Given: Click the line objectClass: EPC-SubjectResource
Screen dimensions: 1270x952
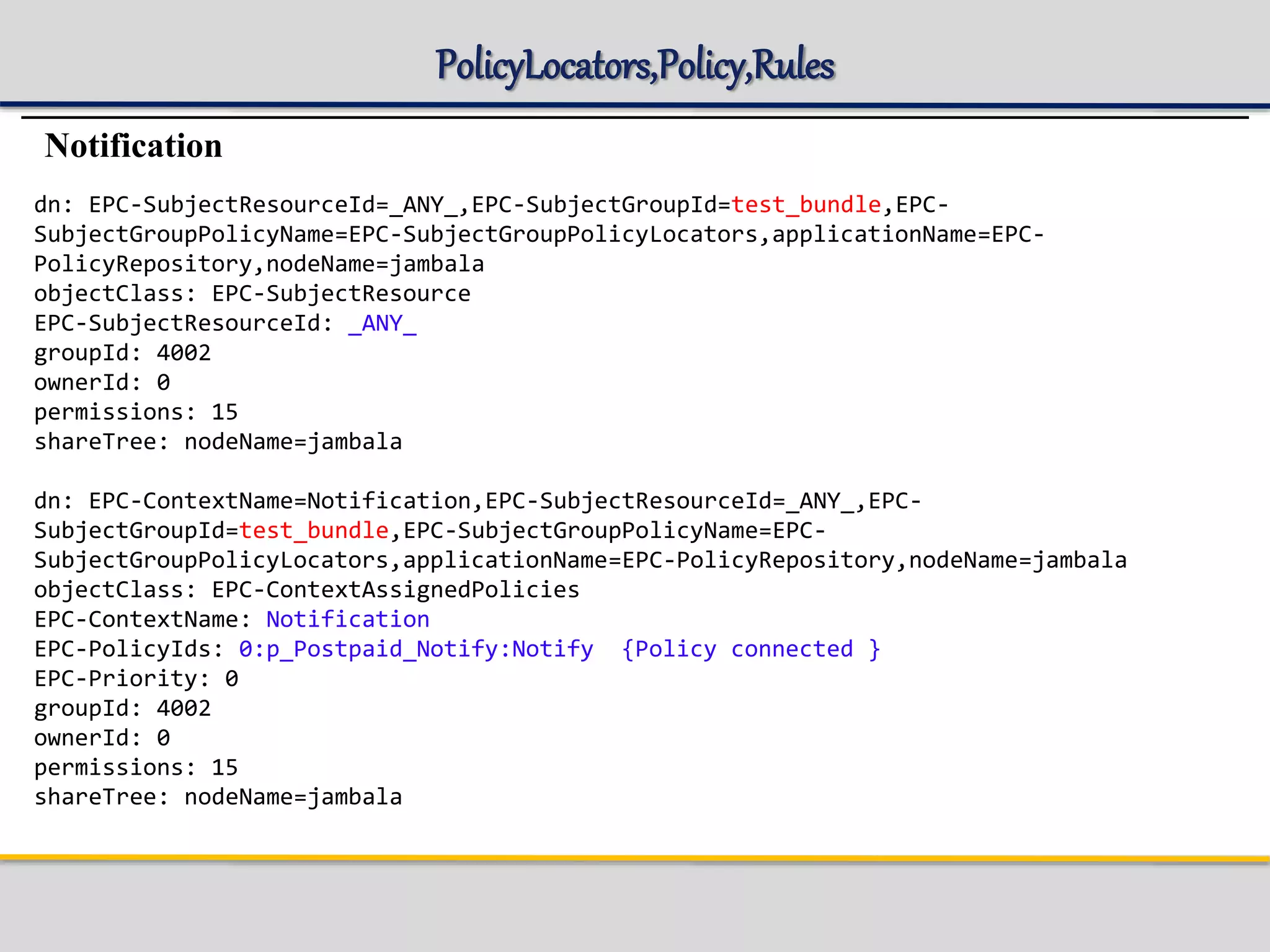Looking at the screenshot, I should (252, 293).
